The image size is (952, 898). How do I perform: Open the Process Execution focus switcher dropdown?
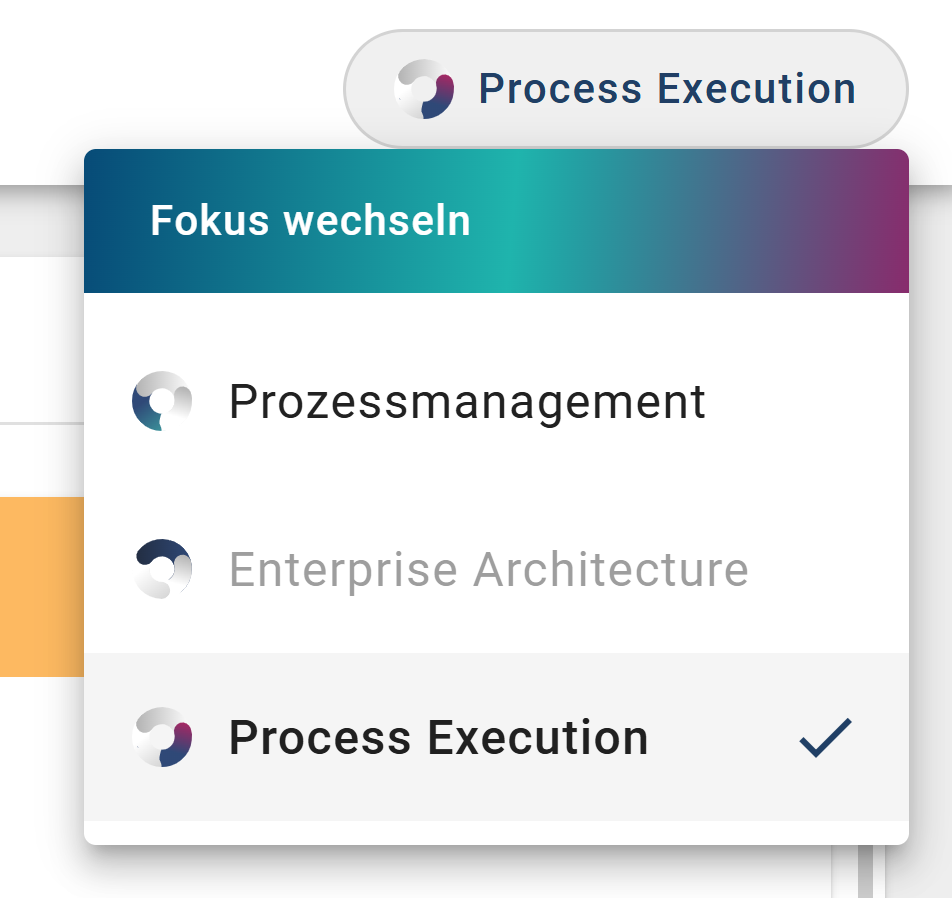626,88
